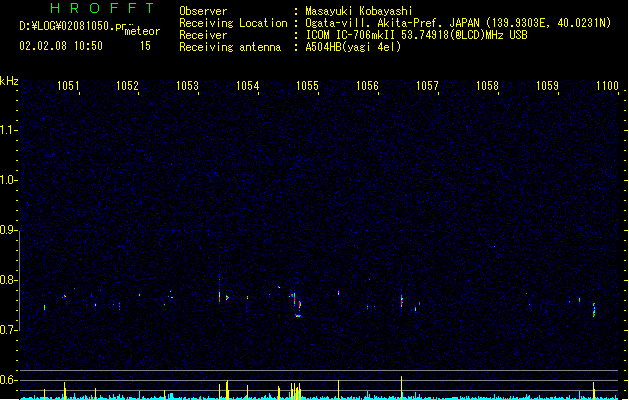The image size is (629, 400).
Task: Click the 1.0 kHz frequency axis label
Action: 8,180
